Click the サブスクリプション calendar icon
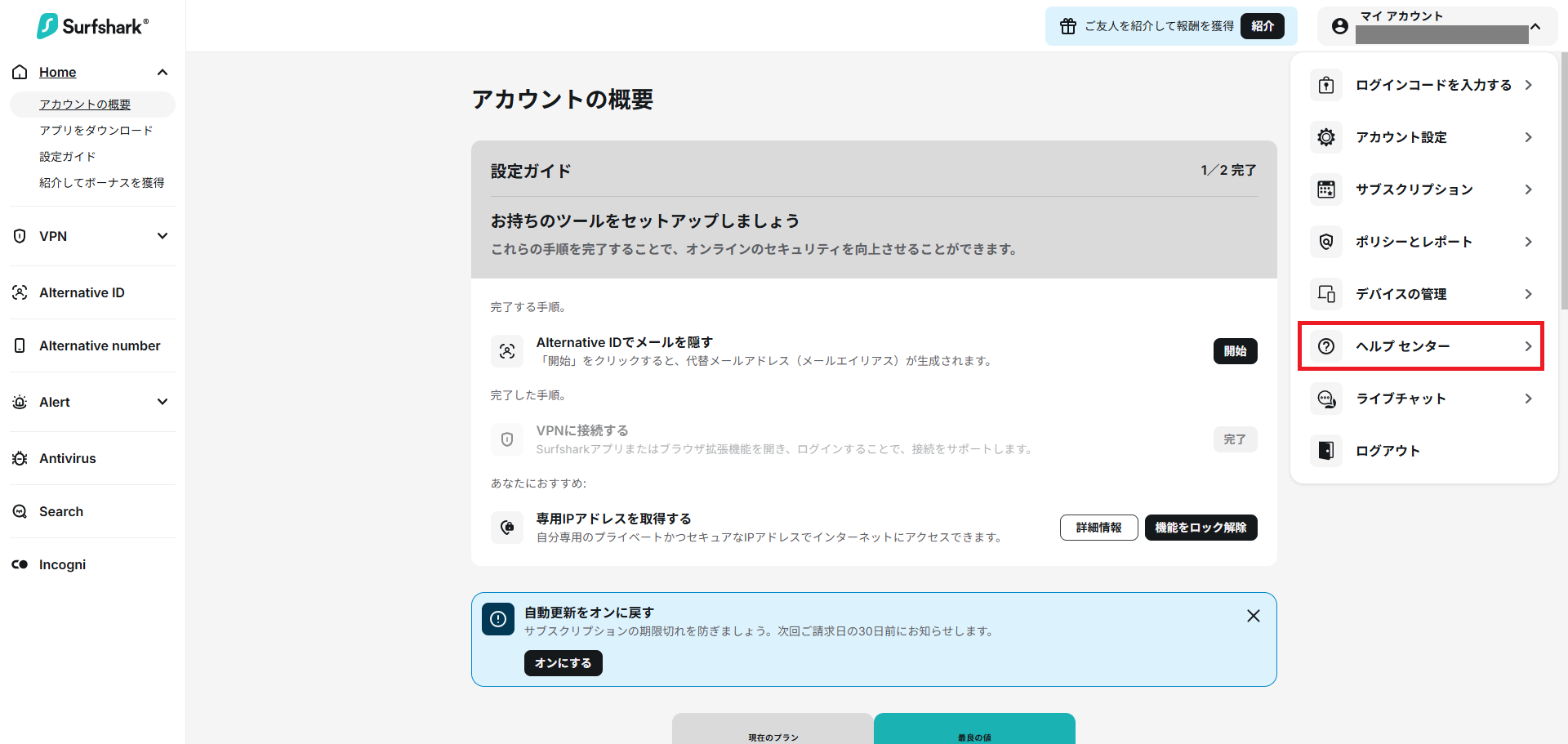Viewport: 1568px width, 744px height. tap(1326, 189)
